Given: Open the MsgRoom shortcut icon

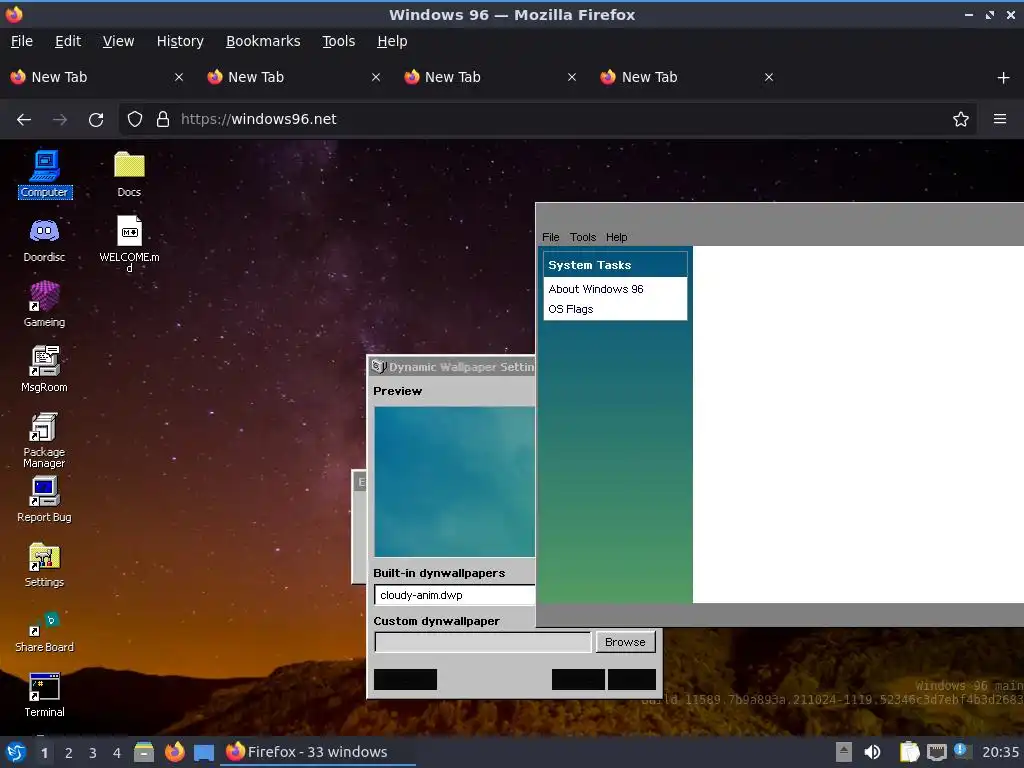Looking at the screenshot, I should tap(44, 369).
